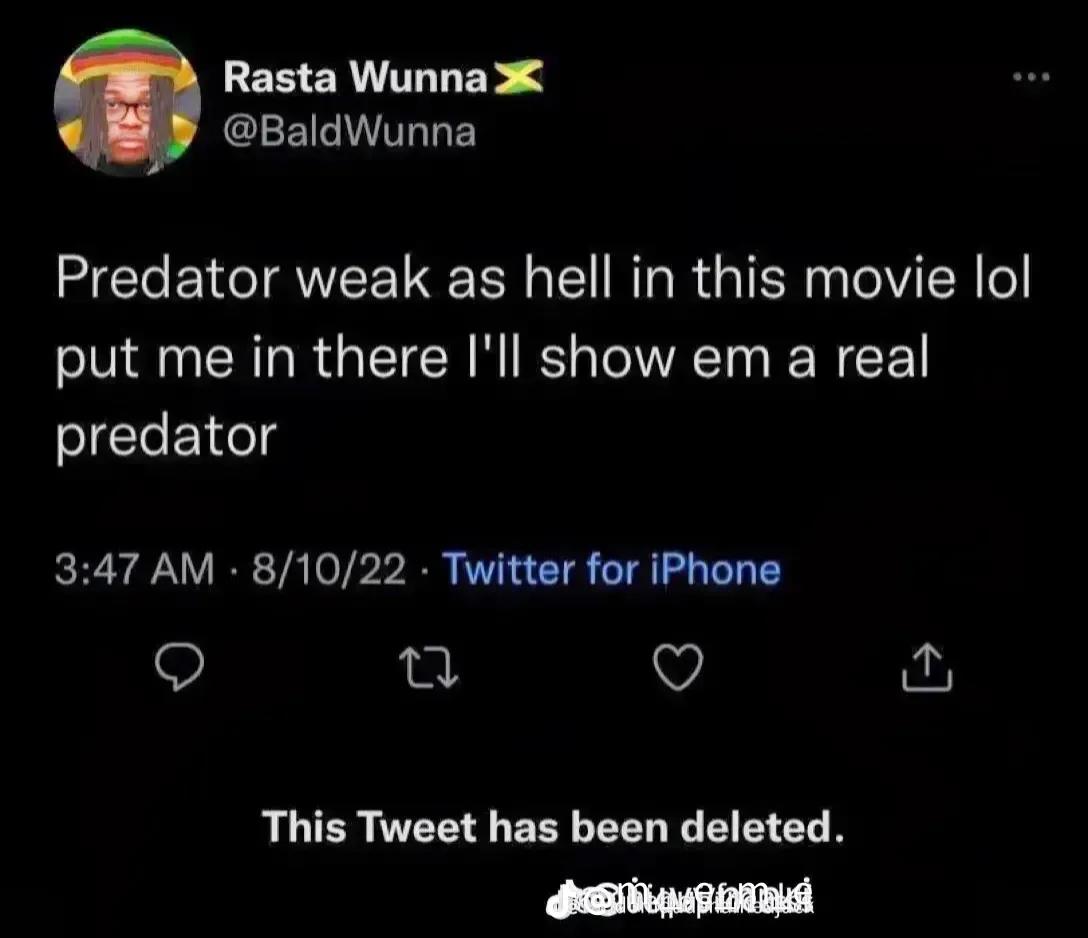Screen dimensions: 1088x938
Task: Click the Jamaican flag emoji beside name
Action: (x=518, y=77)
